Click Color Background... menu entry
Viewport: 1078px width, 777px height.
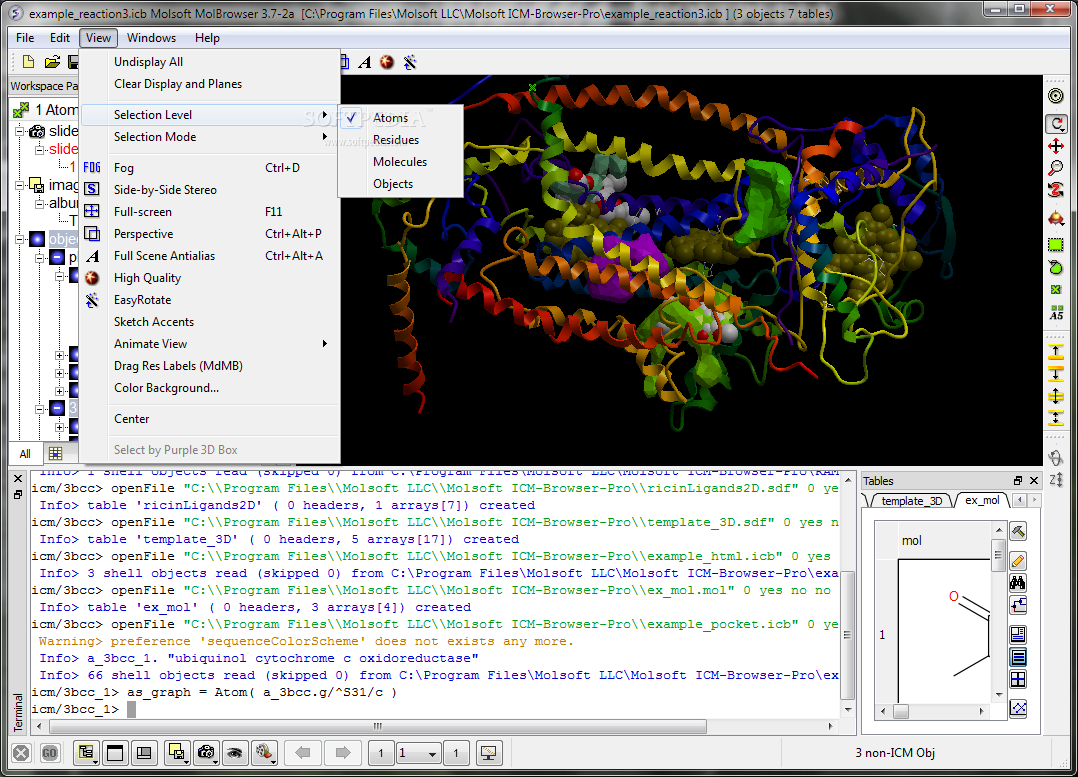click(210, 388)
